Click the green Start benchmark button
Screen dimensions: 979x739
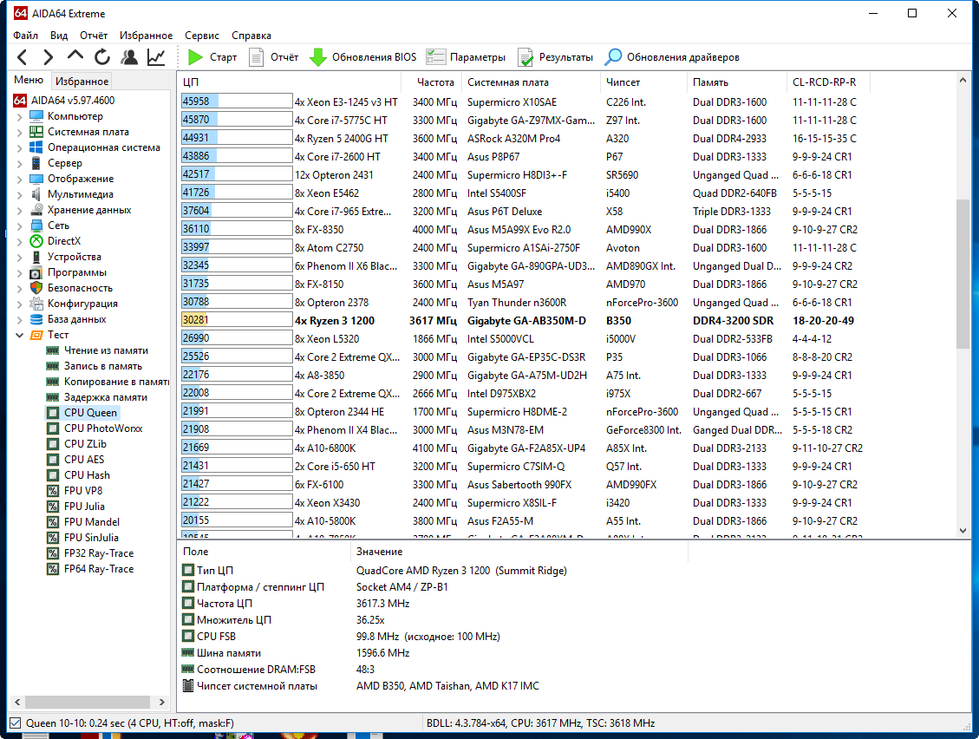(x=212, y=57)
